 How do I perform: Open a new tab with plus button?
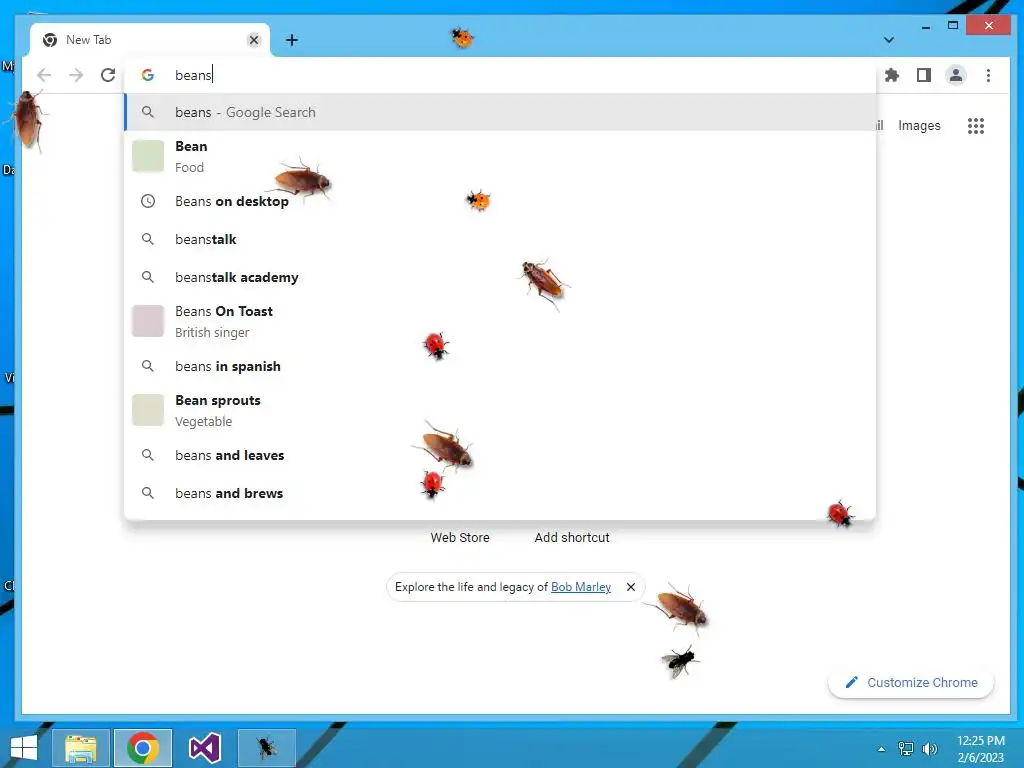tap(292, 40)
